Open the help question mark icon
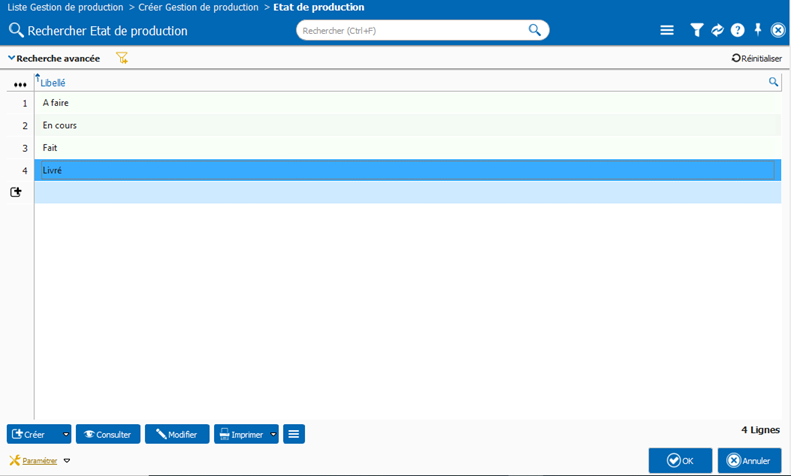Image resolution: width=791 pixels, height=476 pixels. (738, 31)
